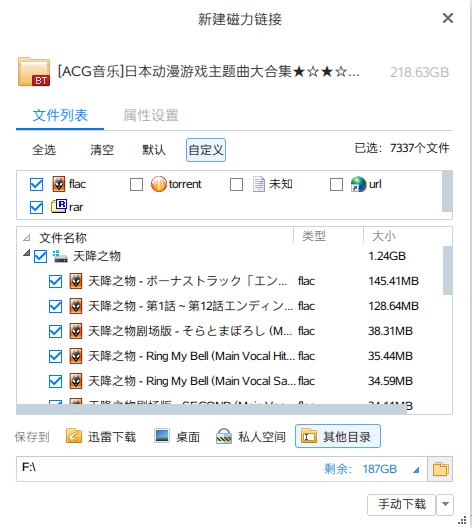Click the 手动下载 button
The width and height of the screenshot is (472, 528).
(402, 504)
